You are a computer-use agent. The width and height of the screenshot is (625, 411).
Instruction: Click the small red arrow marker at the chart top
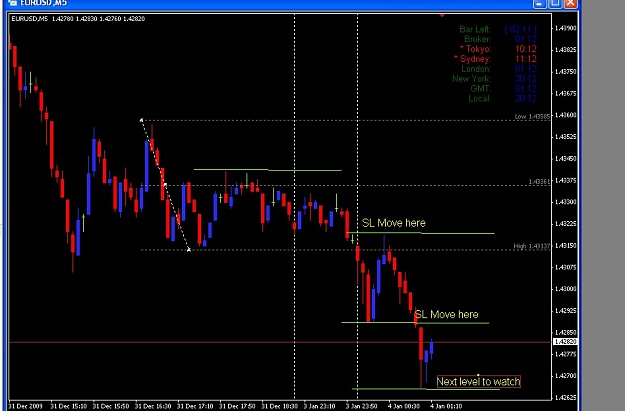pos(442,15)
